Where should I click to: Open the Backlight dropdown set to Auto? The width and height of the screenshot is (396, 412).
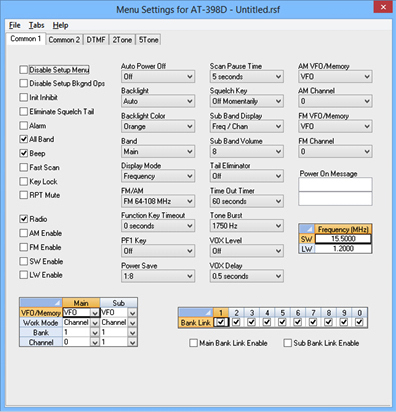click(158, 101)
